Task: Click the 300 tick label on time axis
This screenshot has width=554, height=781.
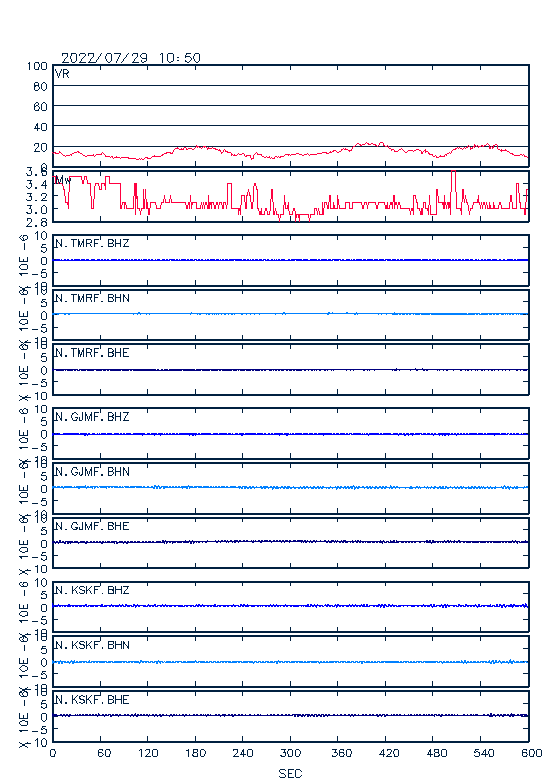Action: pos(290,753)
